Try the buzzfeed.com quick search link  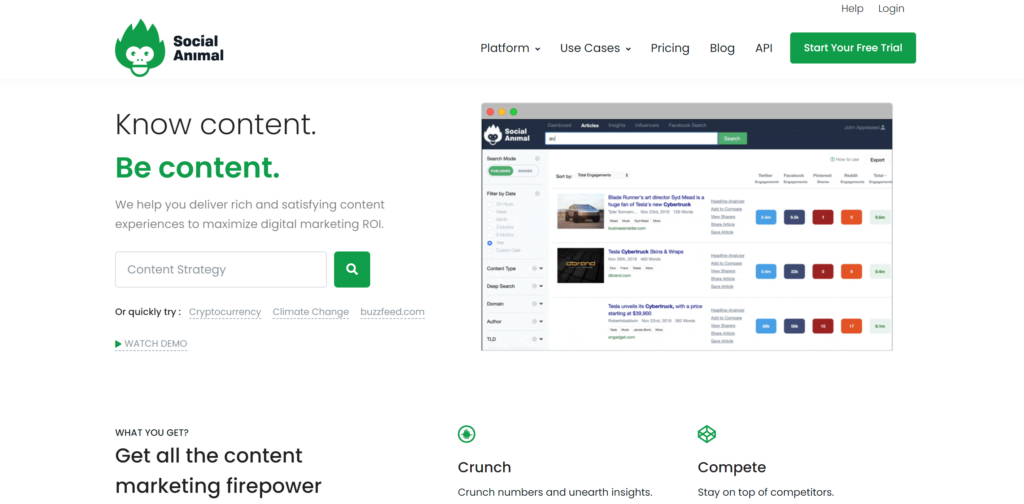pyautogui.click(x=392, y=312)
